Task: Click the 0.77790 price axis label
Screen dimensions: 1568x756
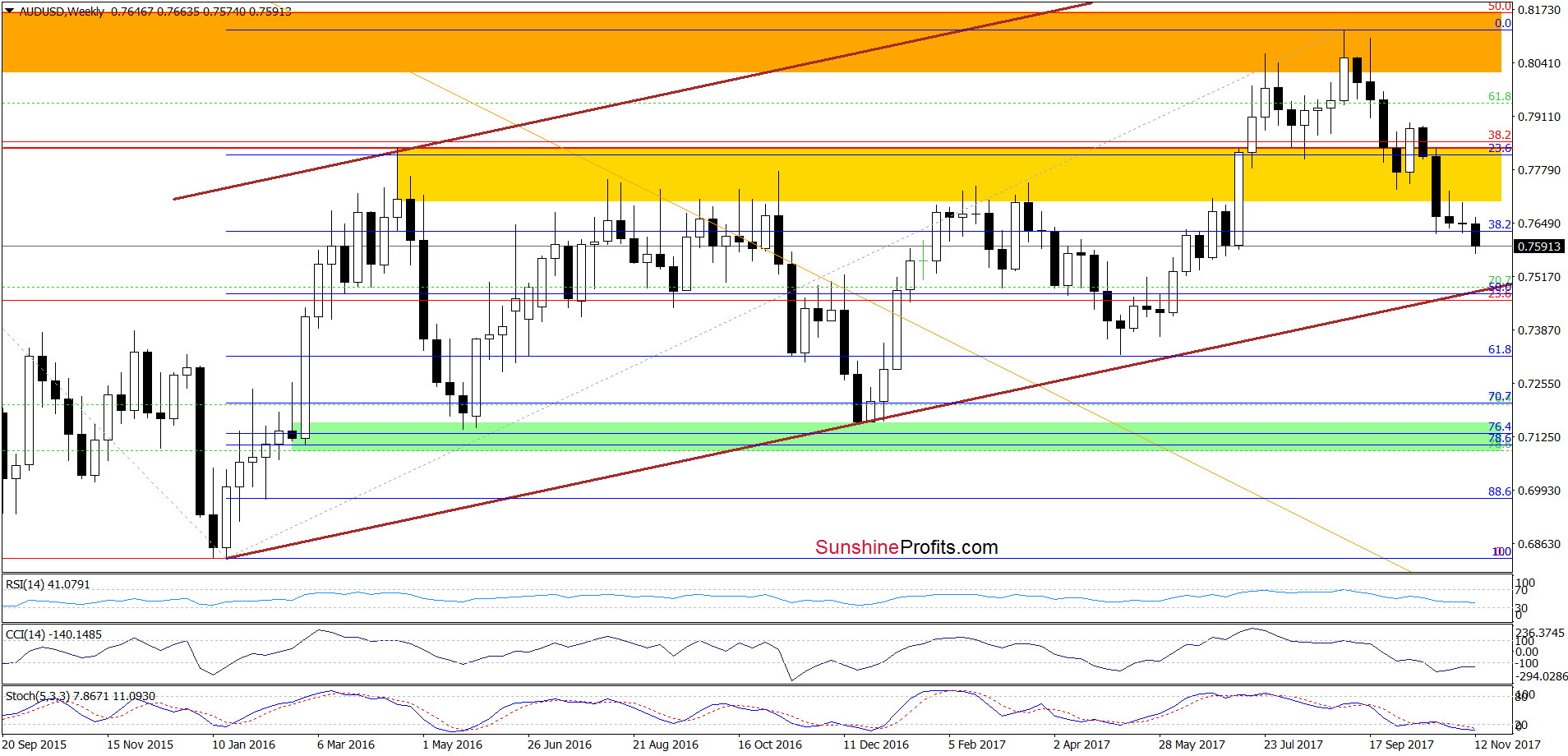Action: click(1539, 170)
